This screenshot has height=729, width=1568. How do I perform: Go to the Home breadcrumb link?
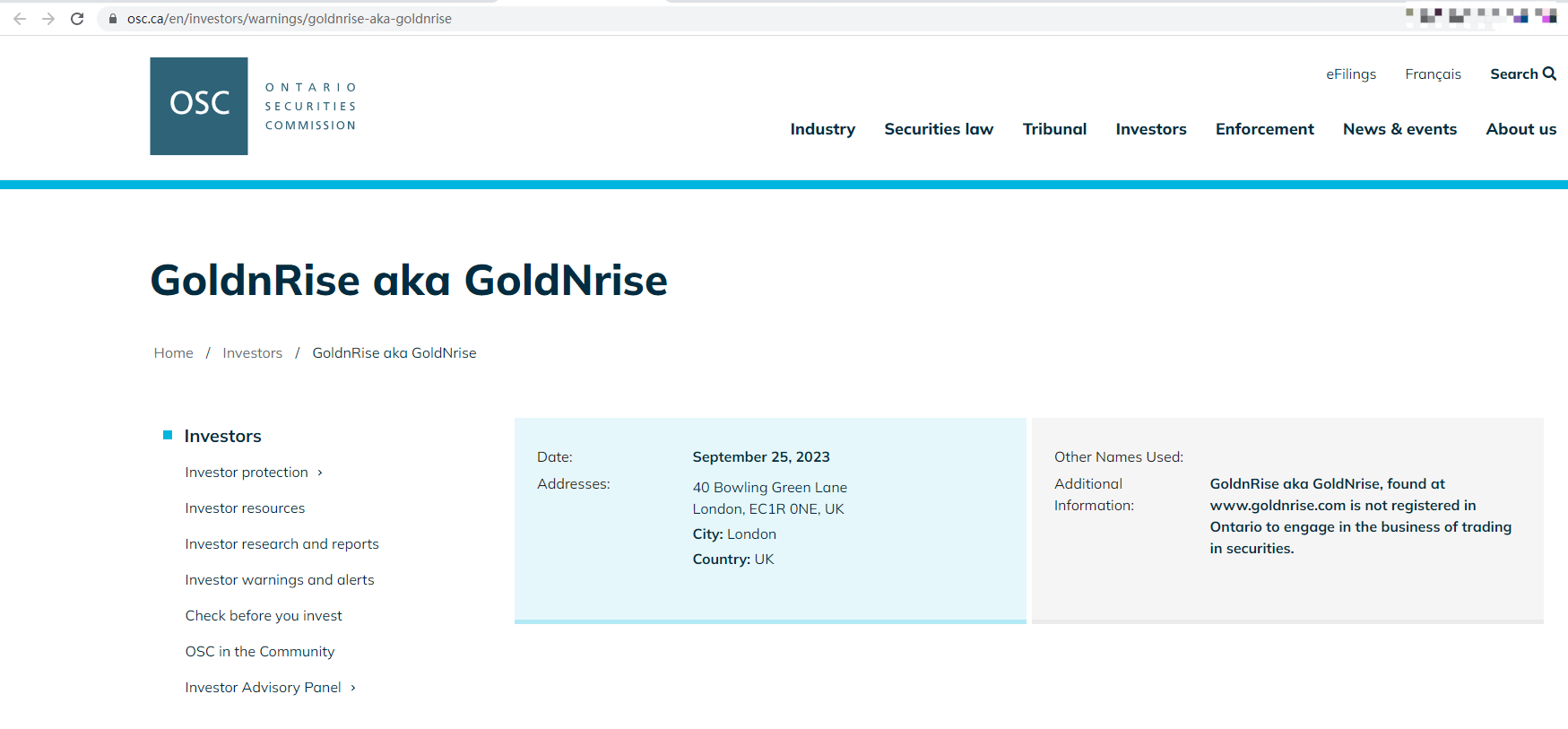click(x=173, y=353)
